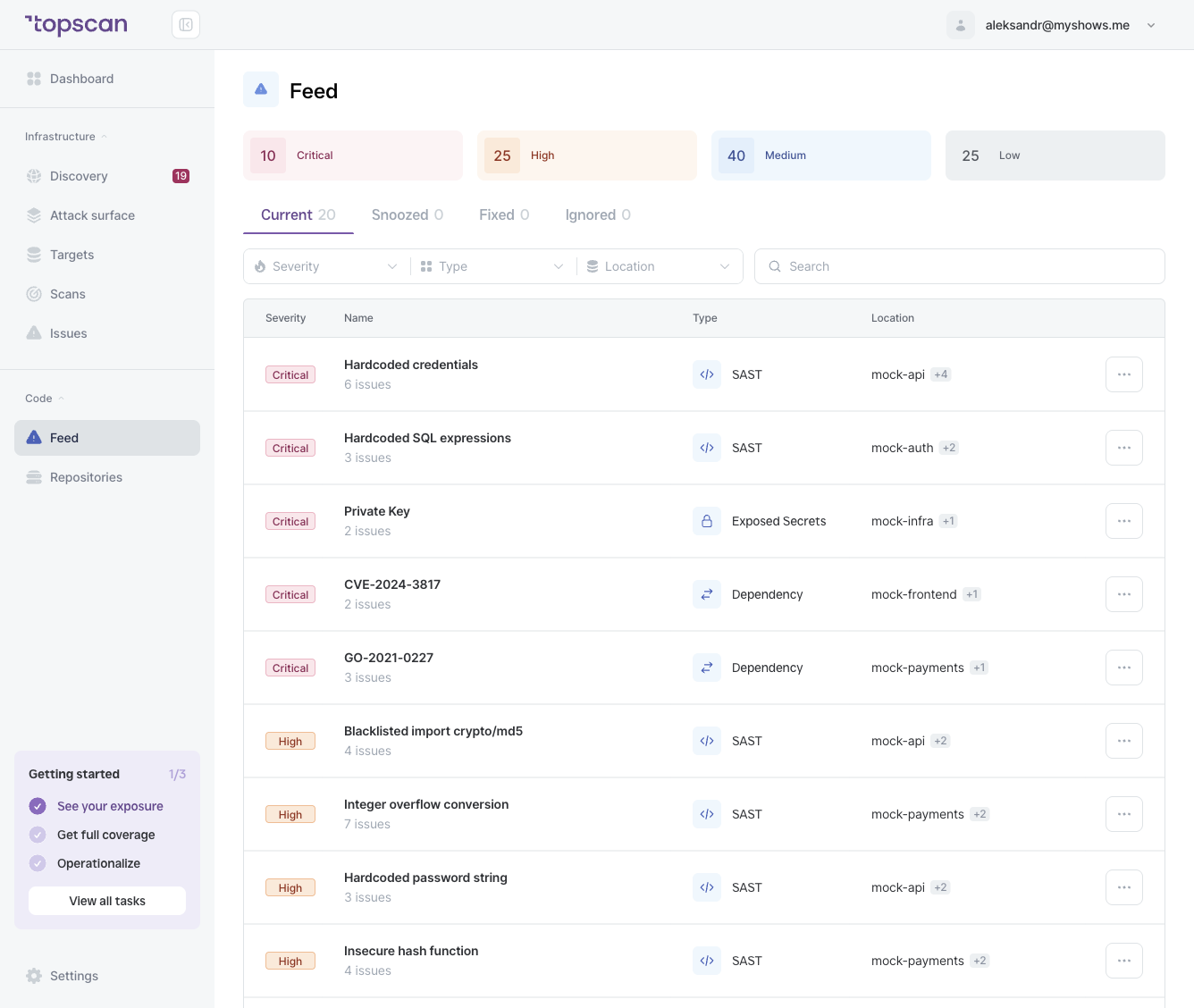Click the SAST icon in the Insecure hash function row
This screenshot has width=1194, height=1008.
(707, 961)
